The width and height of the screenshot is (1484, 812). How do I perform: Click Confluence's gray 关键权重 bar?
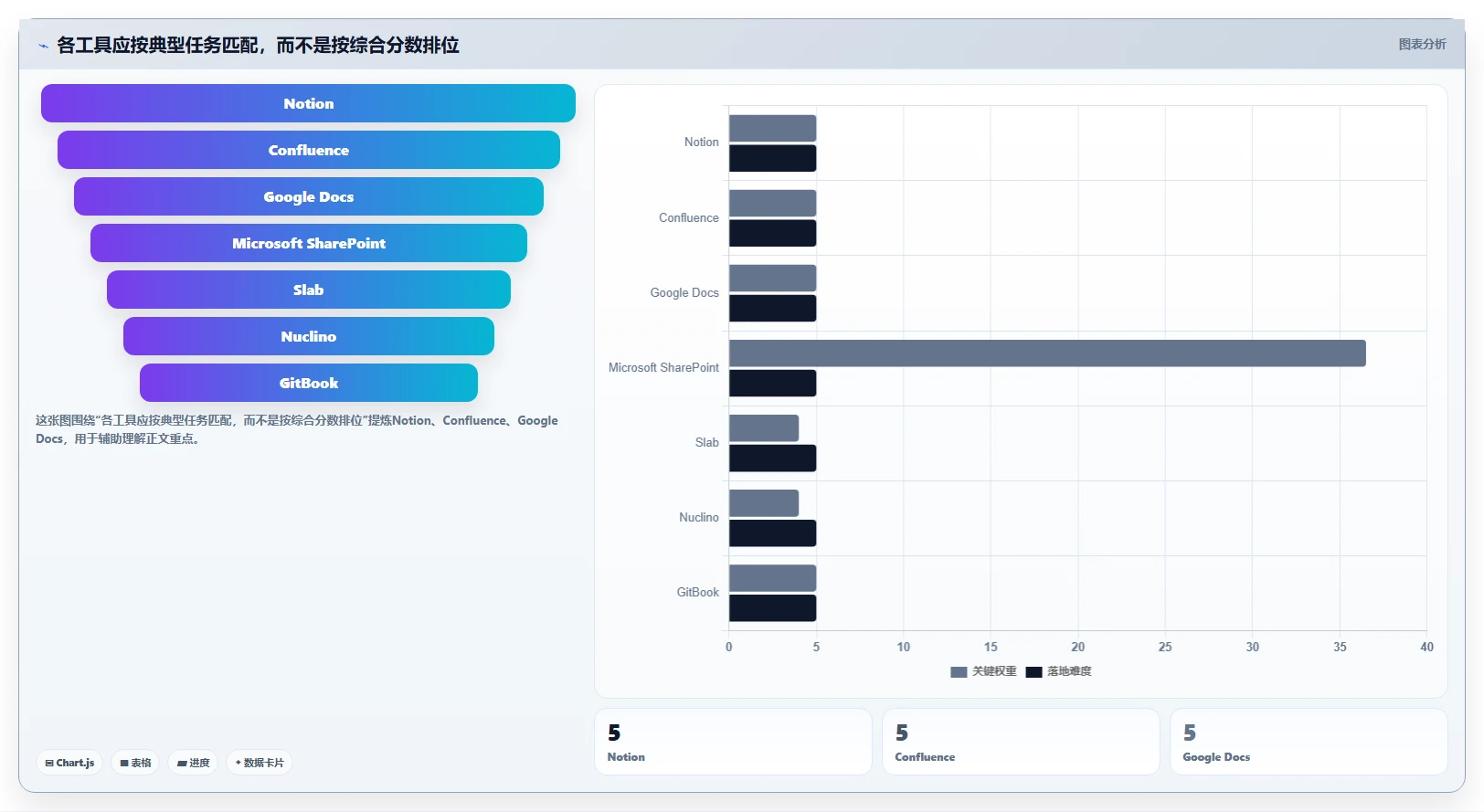(x=772, y=203)
